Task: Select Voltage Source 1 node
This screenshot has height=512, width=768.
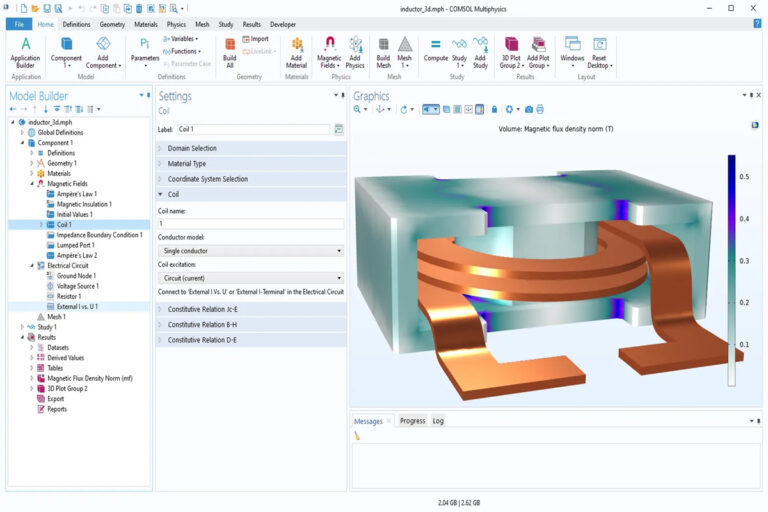Action: [x=77, y=286]
